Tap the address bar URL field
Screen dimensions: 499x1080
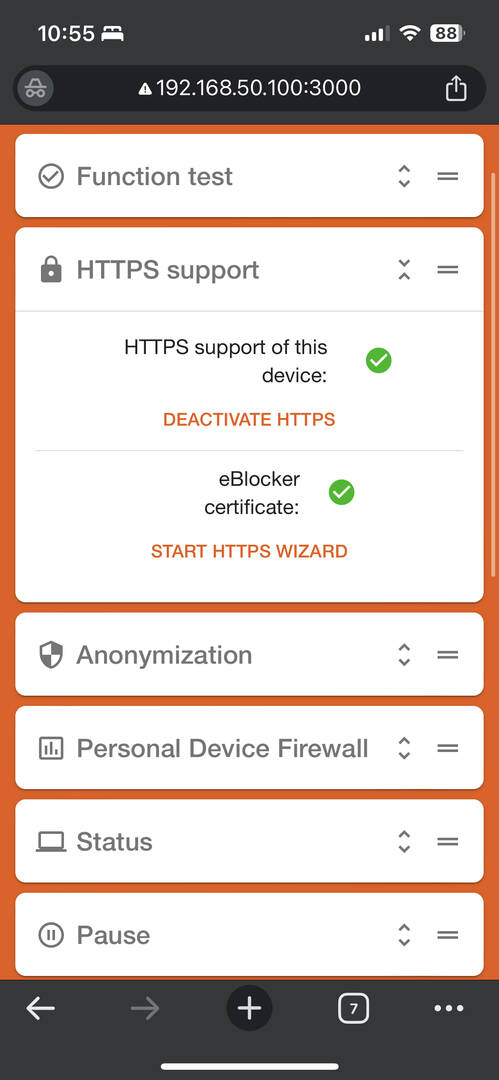coord(250,88)
